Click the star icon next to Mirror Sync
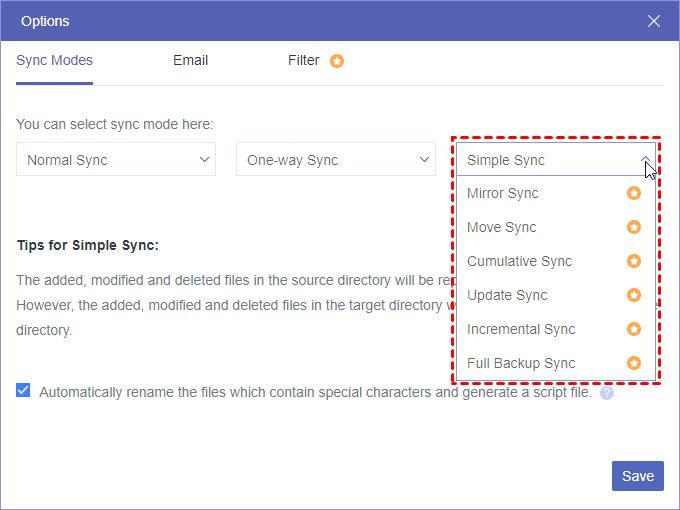The image size is (680, 510). pos(634,193)
